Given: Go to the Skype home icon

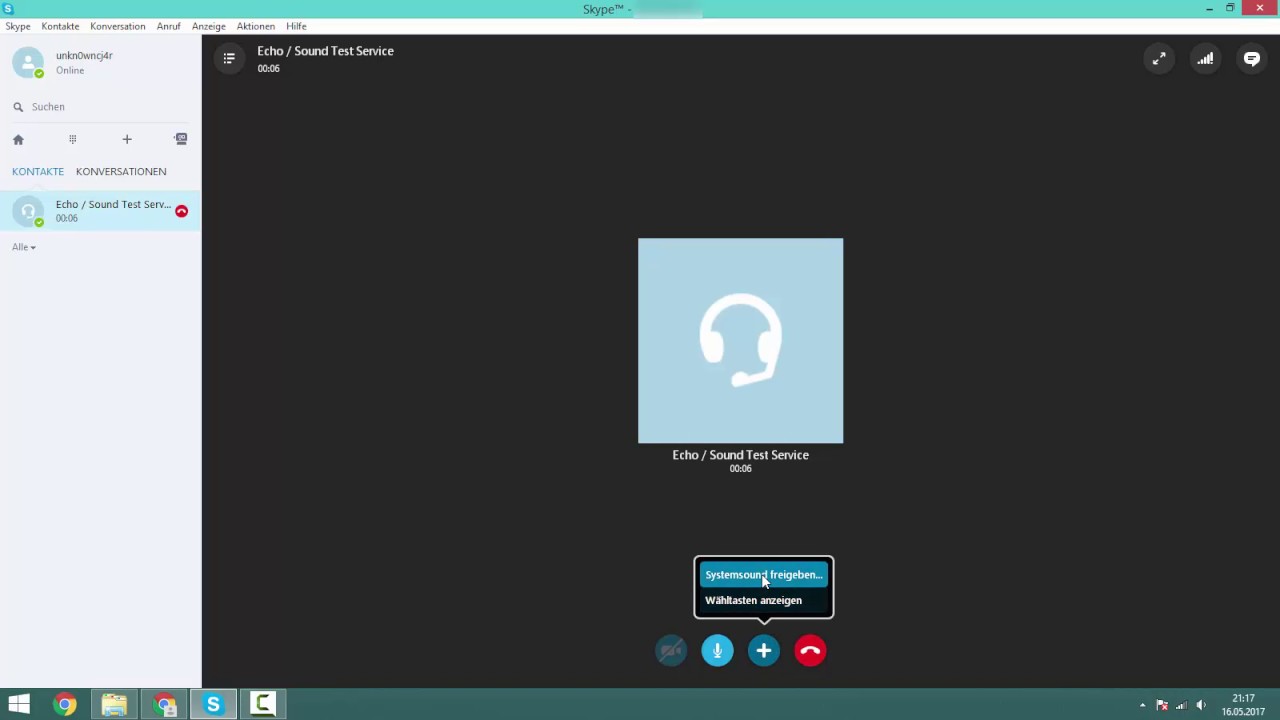Looking at the screenshot, I should point(18,140).
